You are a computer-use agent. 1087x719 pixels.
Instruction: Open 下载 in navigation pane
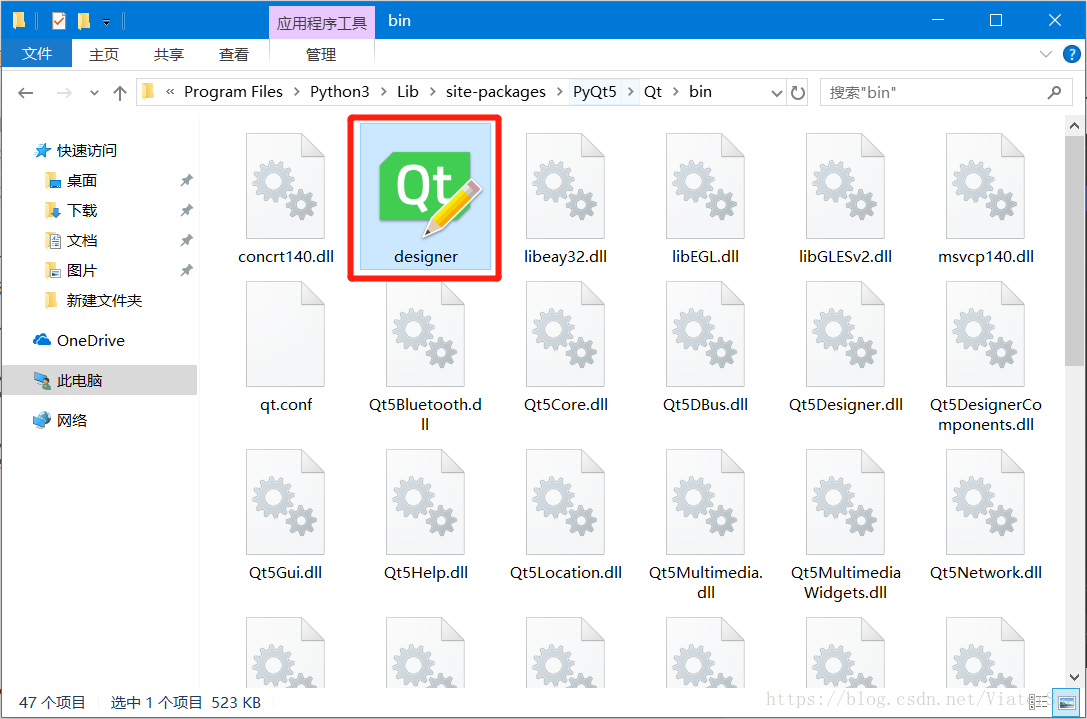click(81, 211)
